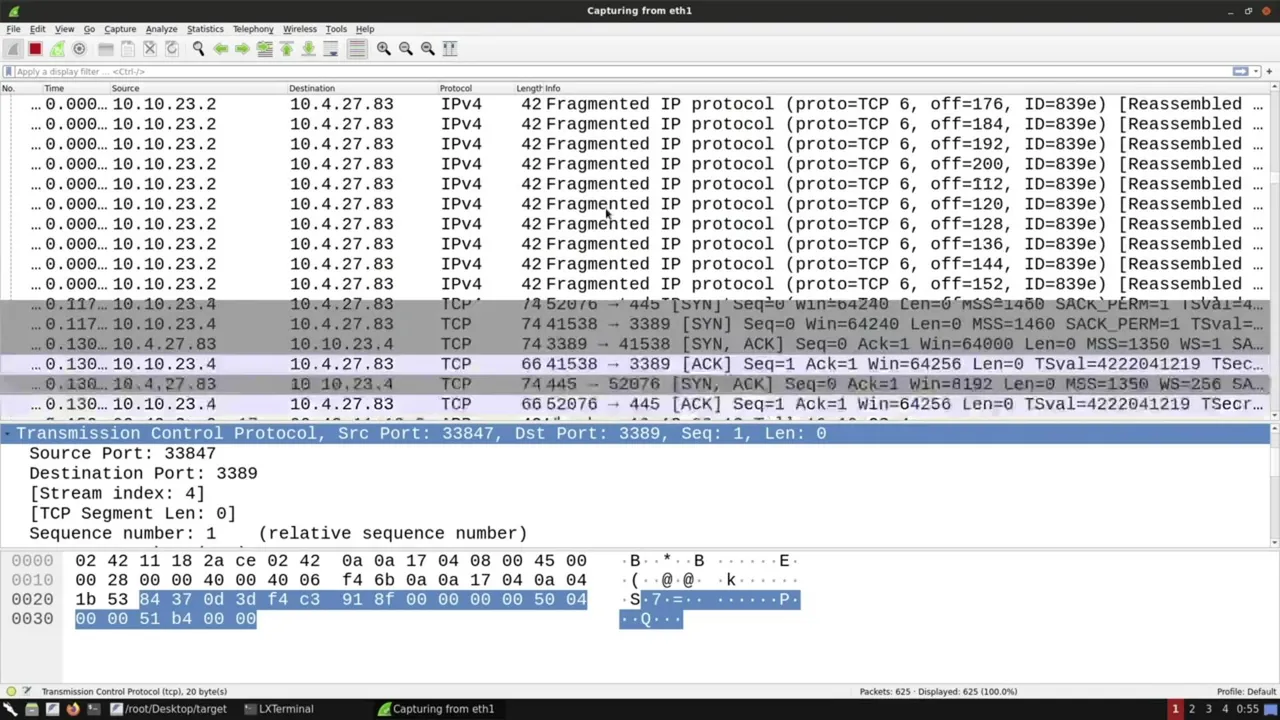This screenshot has width=1280, height=720.
Task: Open the Wireless menu
Action: pyautogui.click(x=299, y=29)
